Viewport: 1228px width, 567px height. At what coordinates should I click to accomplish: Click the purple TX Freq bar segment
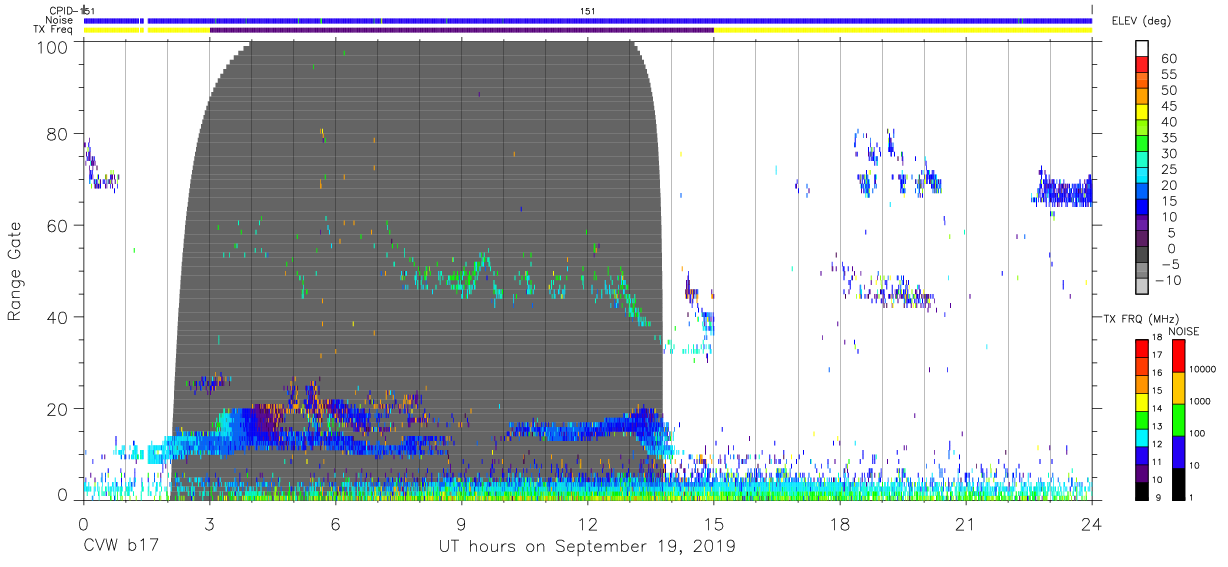pyautogui.click(x=462, y=30)
